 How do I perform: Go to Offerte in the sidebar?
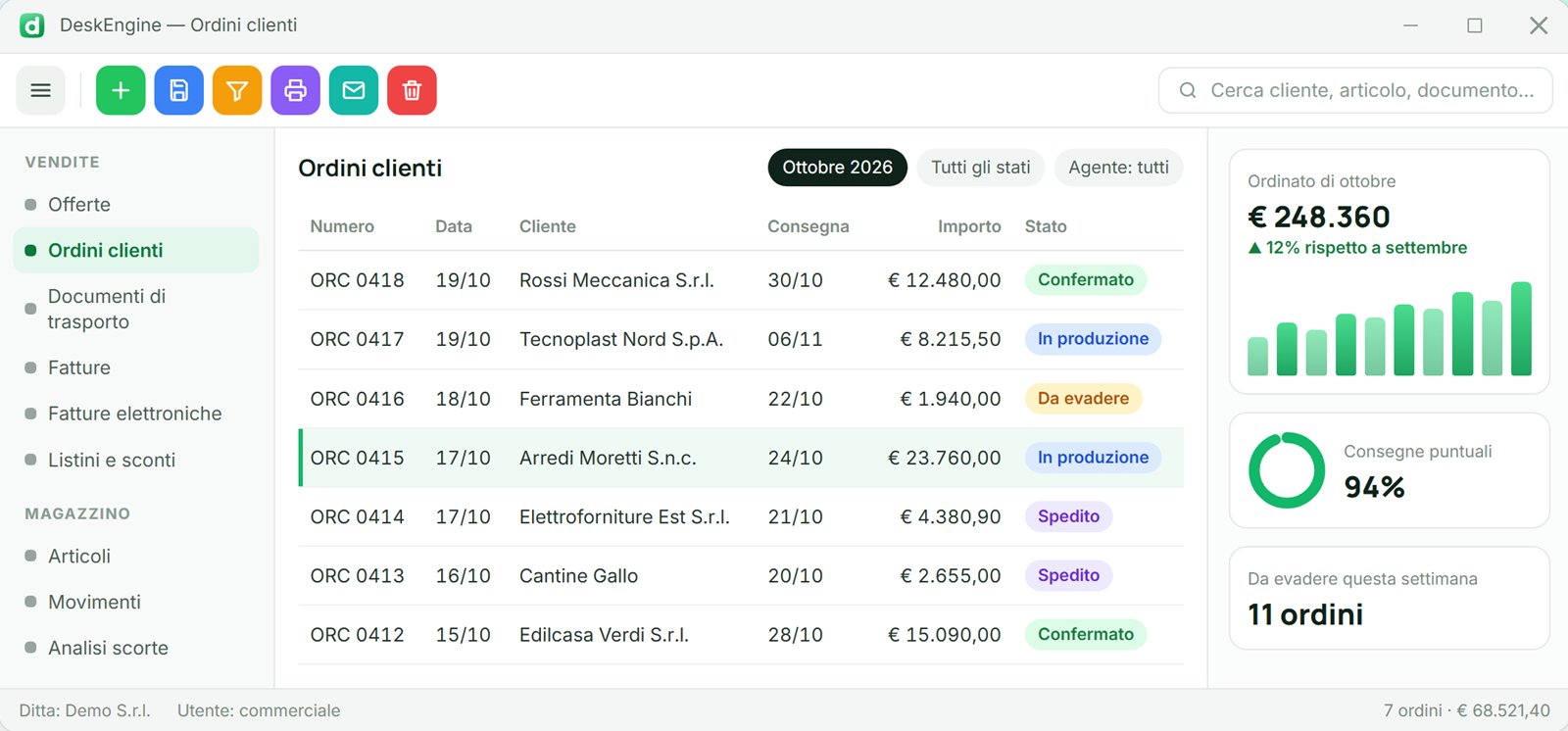pyautogui.click(x=136, y=205)
